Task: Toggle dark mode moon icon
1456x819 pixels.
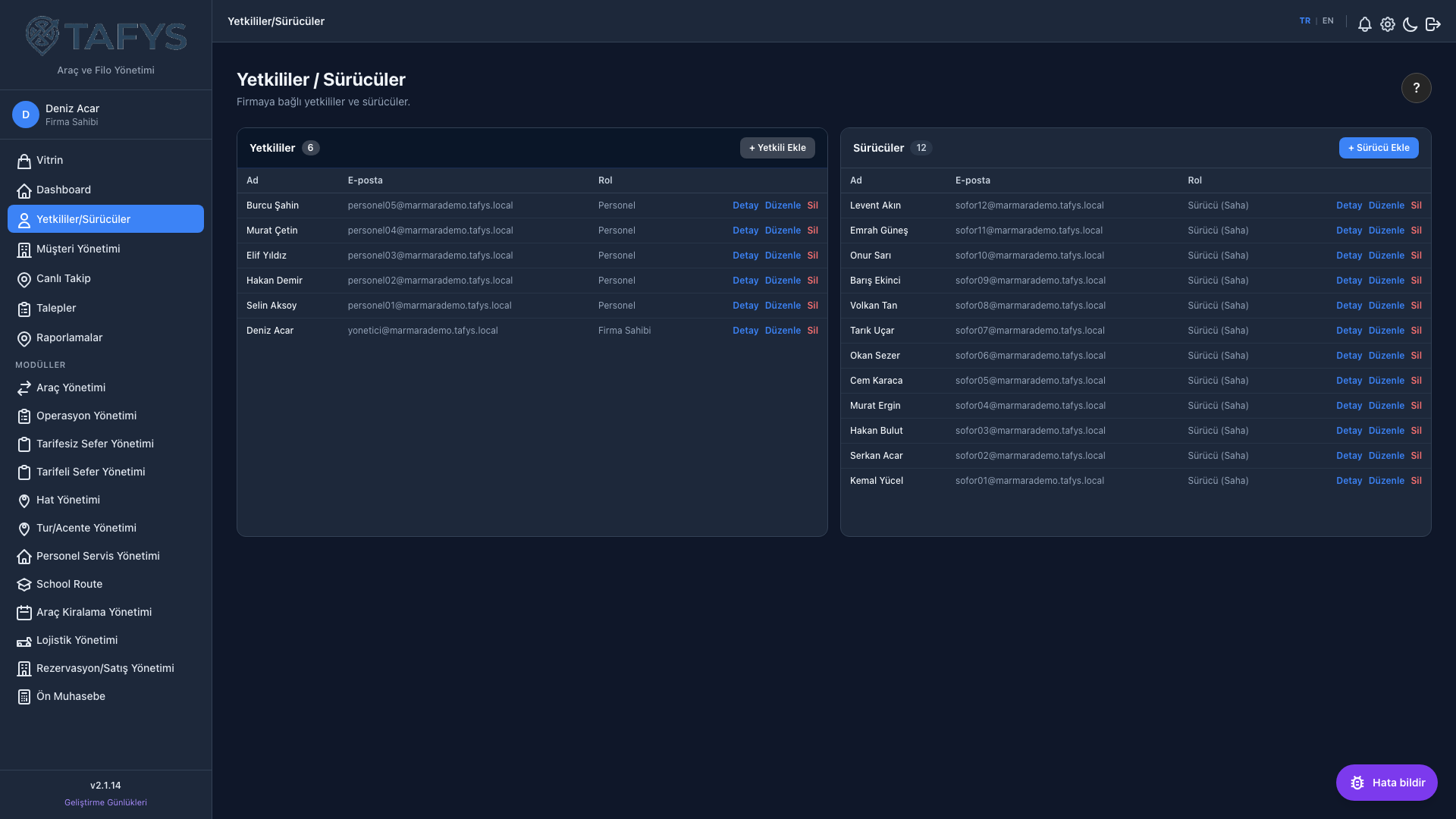Action: coord(1410,24)
